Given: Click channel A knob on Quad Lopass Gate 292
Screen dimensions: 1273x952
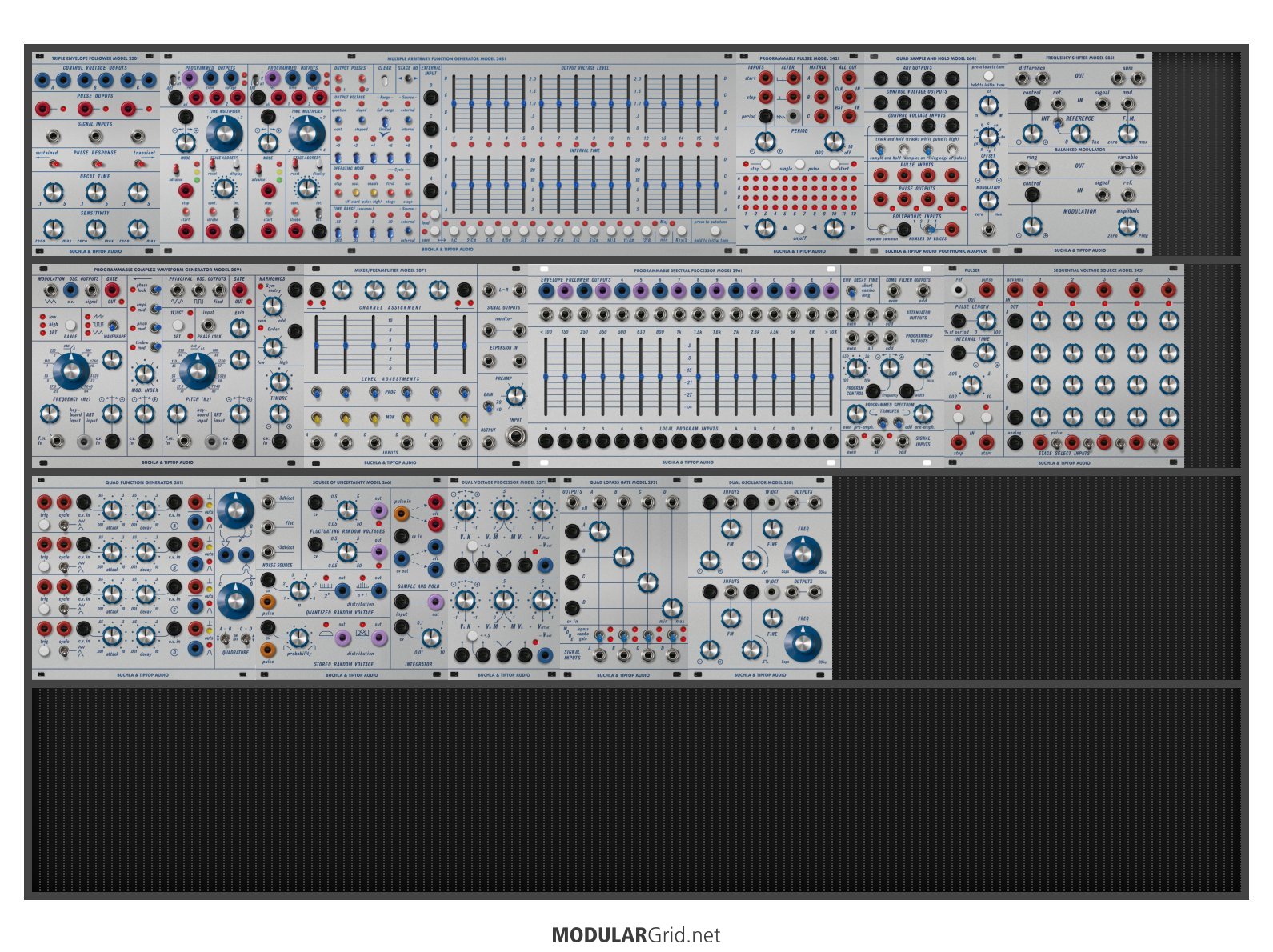Looking at the screenshot, I should point(598,530).
